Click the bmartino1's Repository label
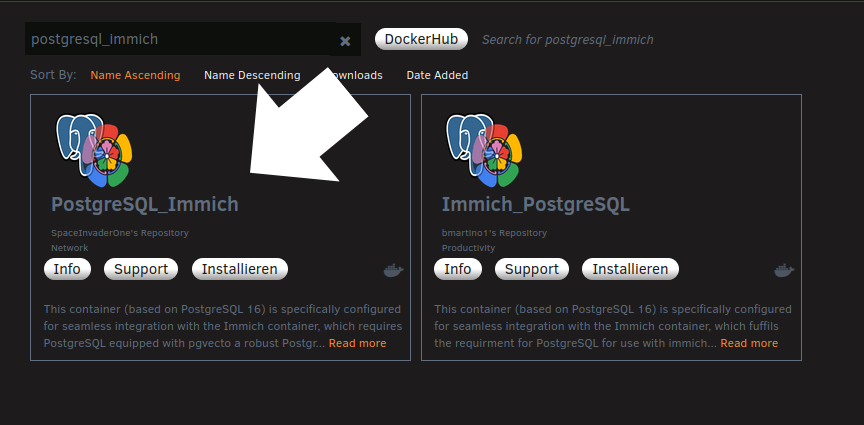 (494, 233)
